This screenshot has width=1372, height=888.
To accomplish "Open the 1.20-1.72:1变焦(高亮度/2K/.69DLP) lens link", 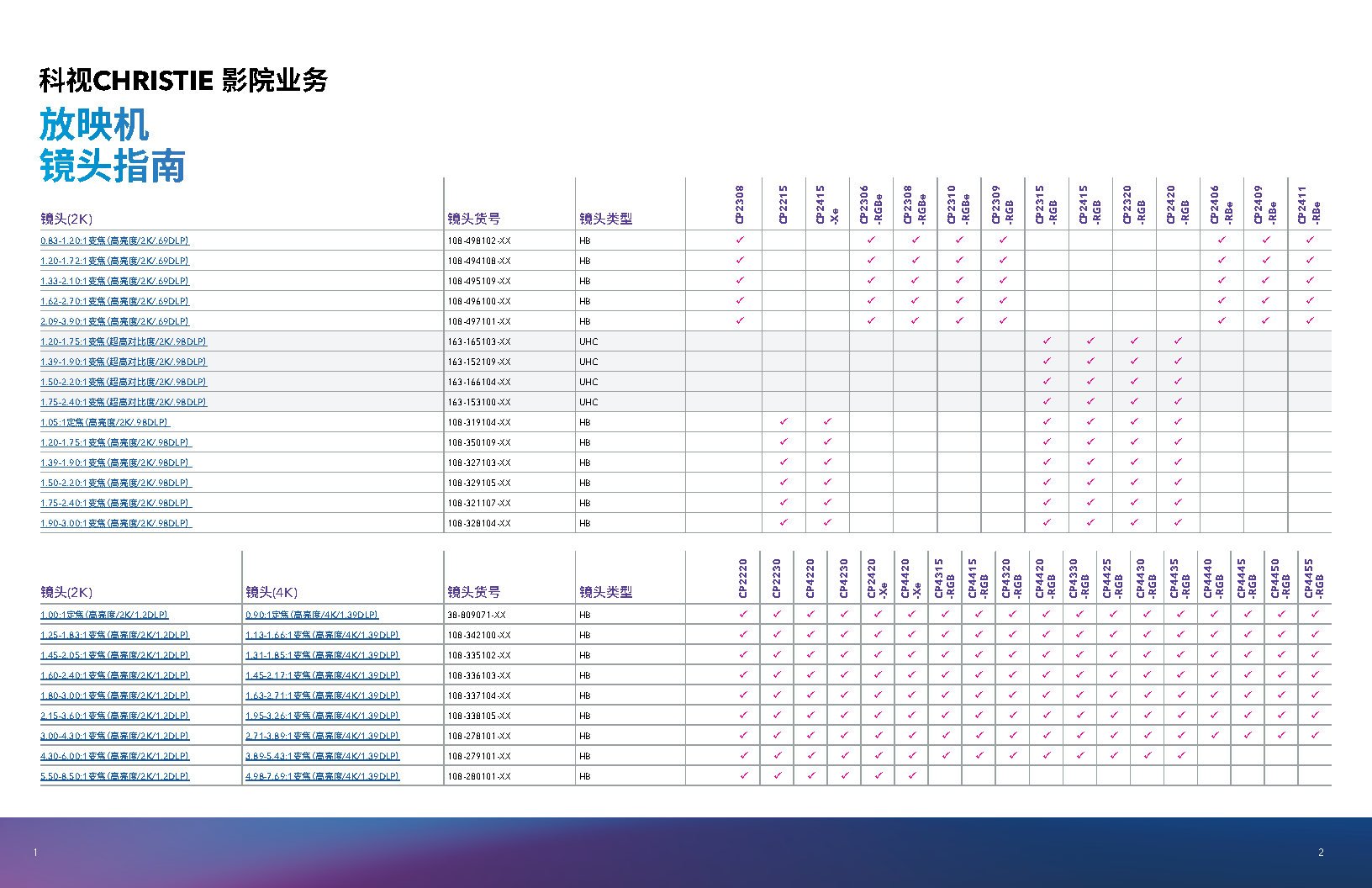I will (x=115, y=261).
